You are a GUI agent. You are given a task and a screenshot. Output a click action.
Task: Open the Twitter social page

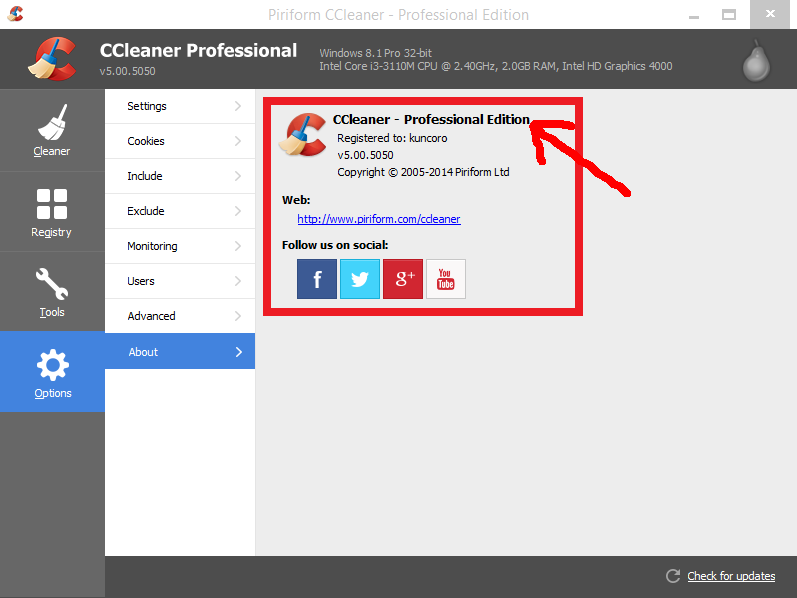pos(360,279)
